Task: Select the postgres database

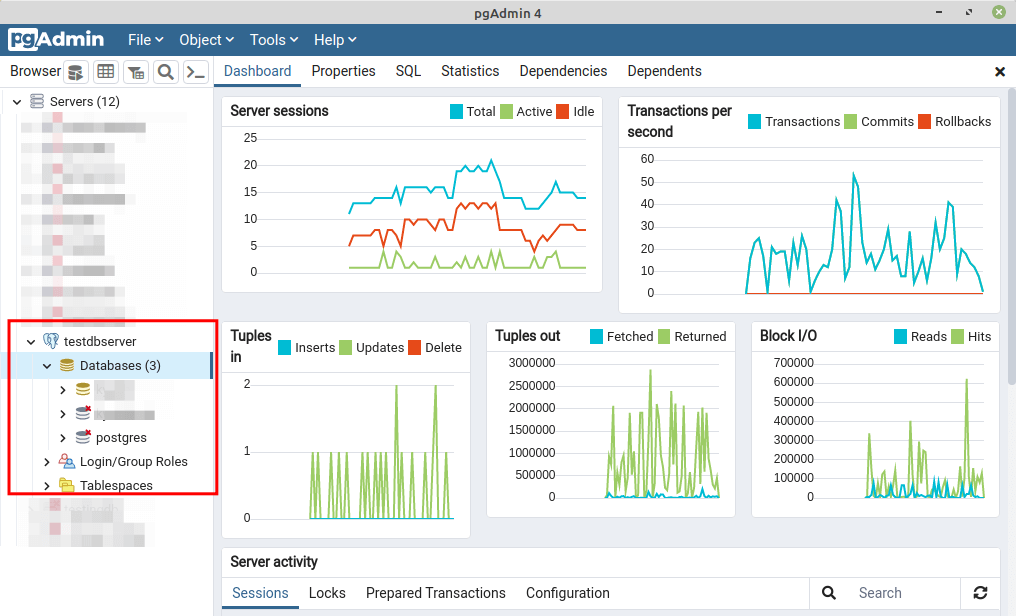Action: (x=121, y=438)
